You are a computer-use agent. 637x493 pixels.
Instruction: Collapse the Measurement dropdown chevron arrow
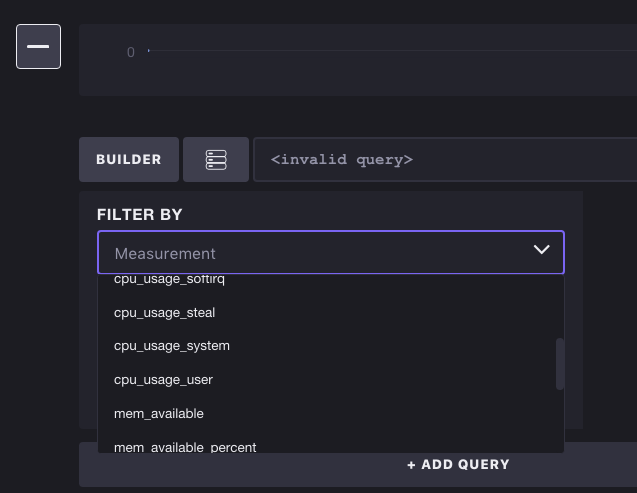coord(541,250)
